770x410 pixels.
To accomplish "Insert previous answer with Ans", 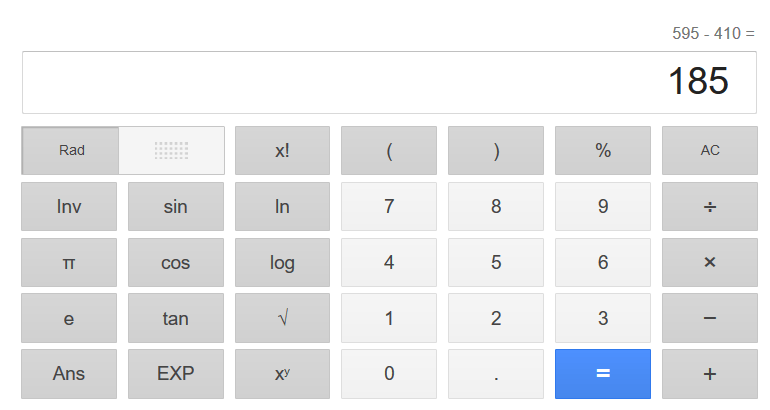I will click(69, 374).
